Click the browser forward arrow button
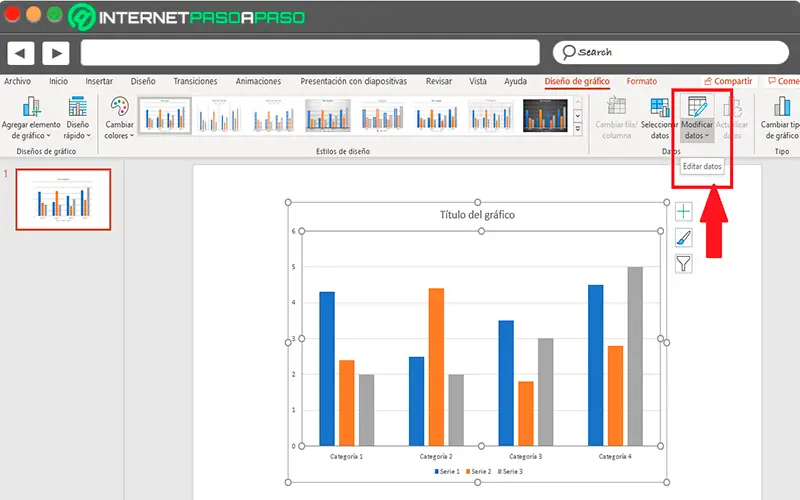Image resolution: width=800 pixels, height=500 pixels. point(56,53)
